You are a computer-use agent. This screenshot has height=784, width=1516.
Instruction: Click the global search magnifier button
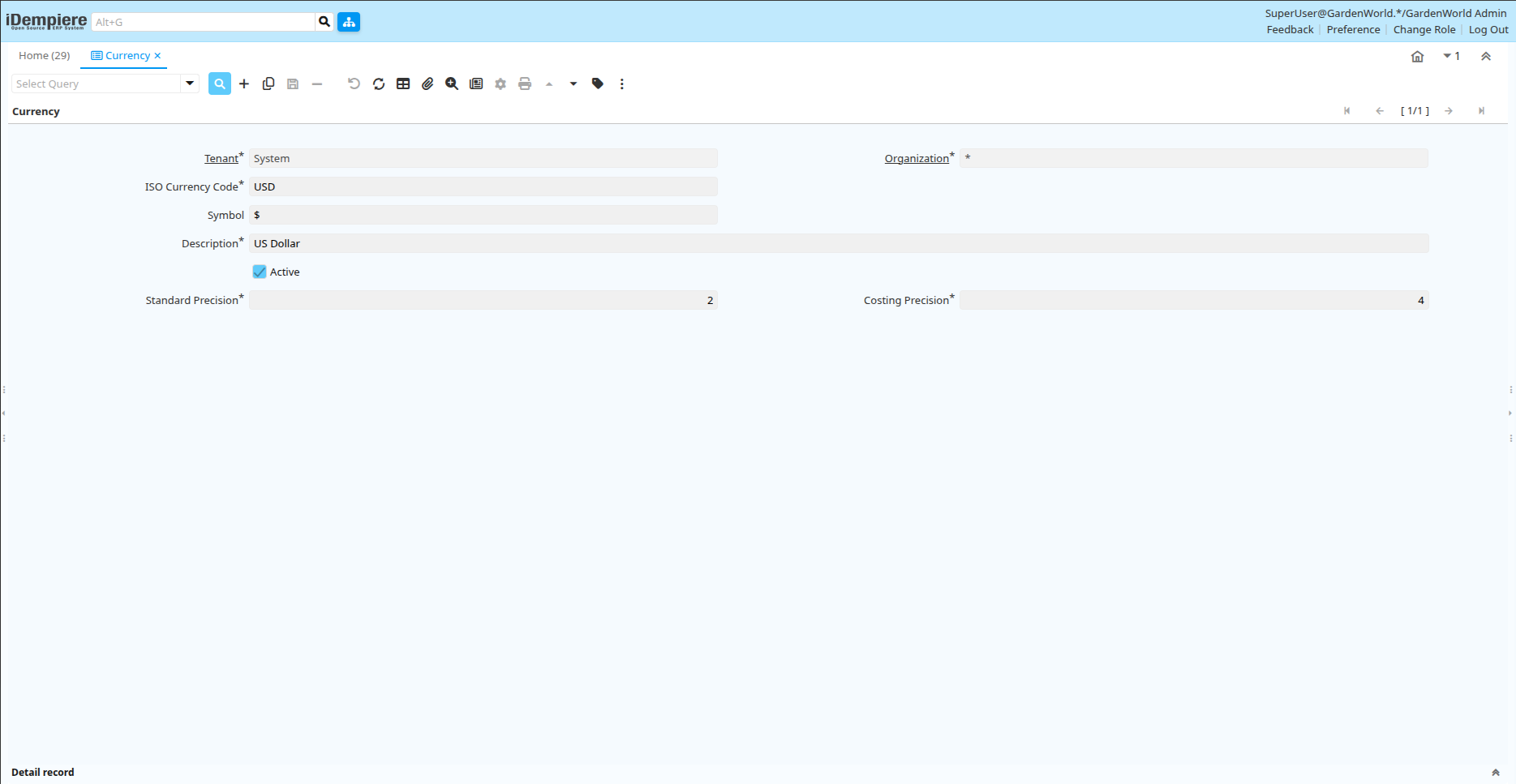pyautogui.click(x=324, y=22)
